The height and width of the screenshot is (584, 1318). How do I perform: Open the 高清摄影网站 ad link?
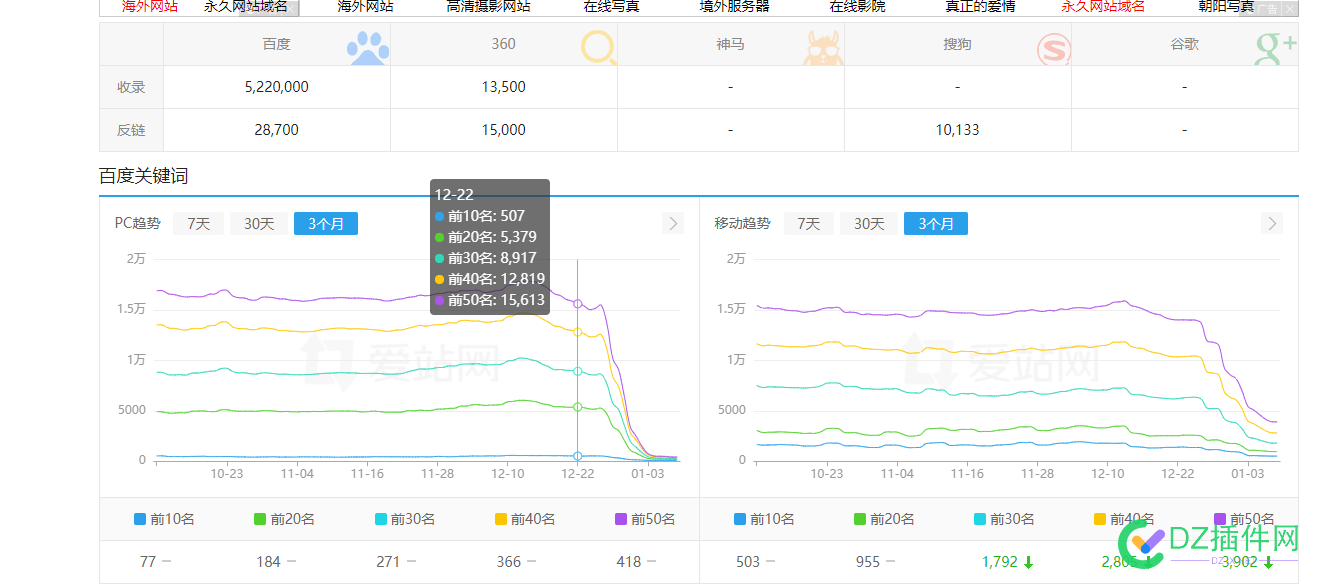tap(488, 6)
